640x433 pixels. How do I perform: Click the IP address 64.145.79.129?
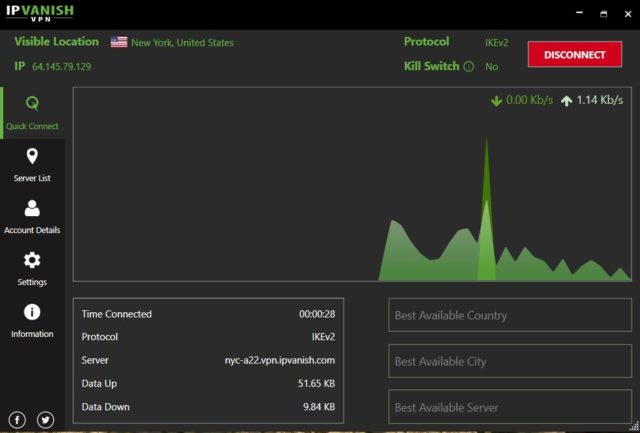pos(62,67)
